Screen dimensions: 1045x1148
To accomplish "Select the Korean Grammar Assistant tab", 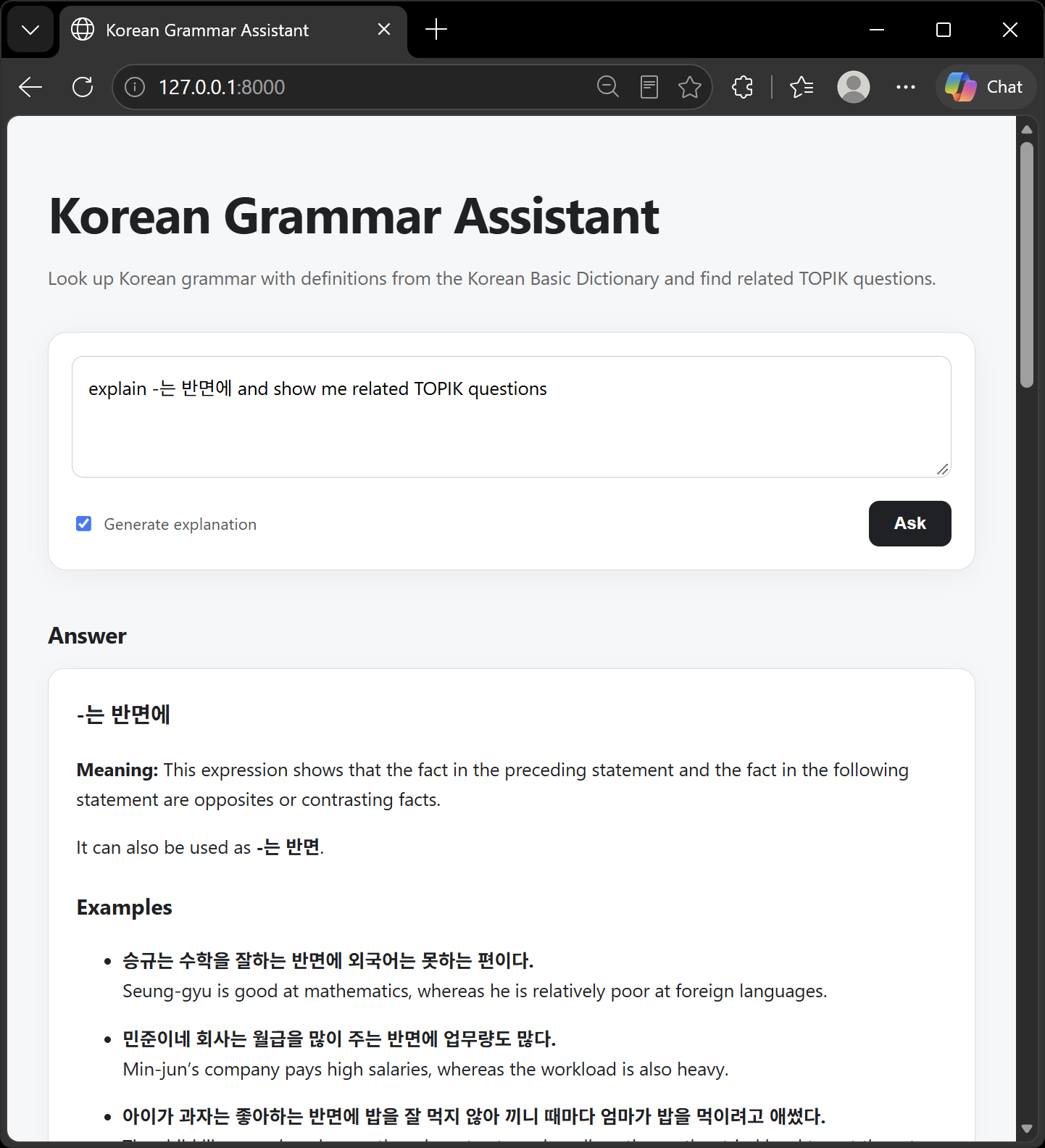I will pos(233,30).
